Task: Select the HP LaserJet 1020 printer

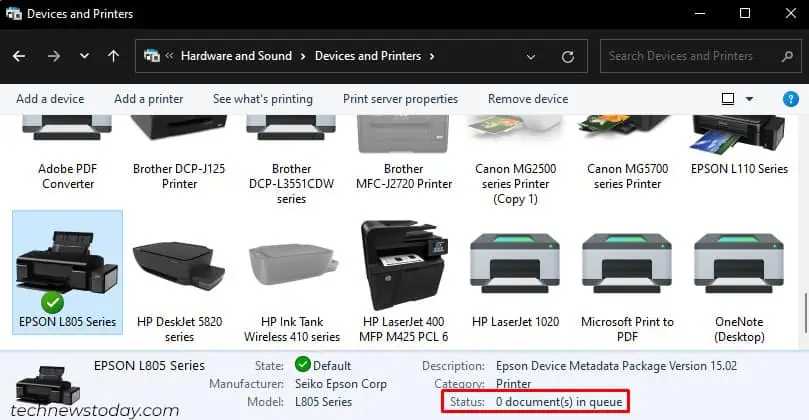Action: pyautogui.click(x=515, y=263)
